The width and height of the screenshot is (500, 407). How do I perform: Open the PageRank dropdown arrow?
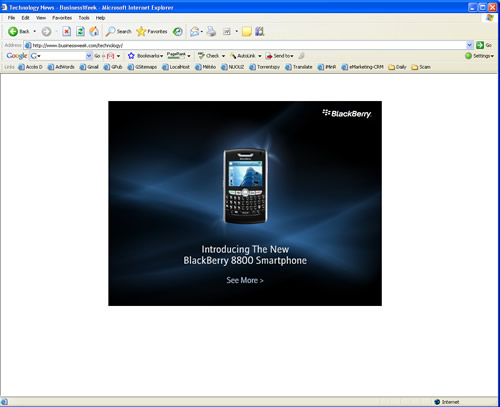tap(189, 56)
